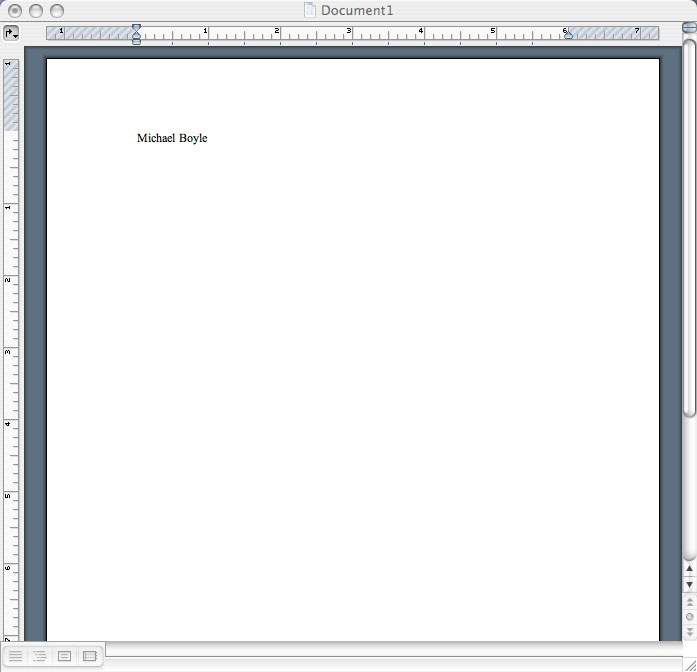Screen dimensions: 697x672
Task: Minimize the Document1 window
Action: tap(36, 11)
